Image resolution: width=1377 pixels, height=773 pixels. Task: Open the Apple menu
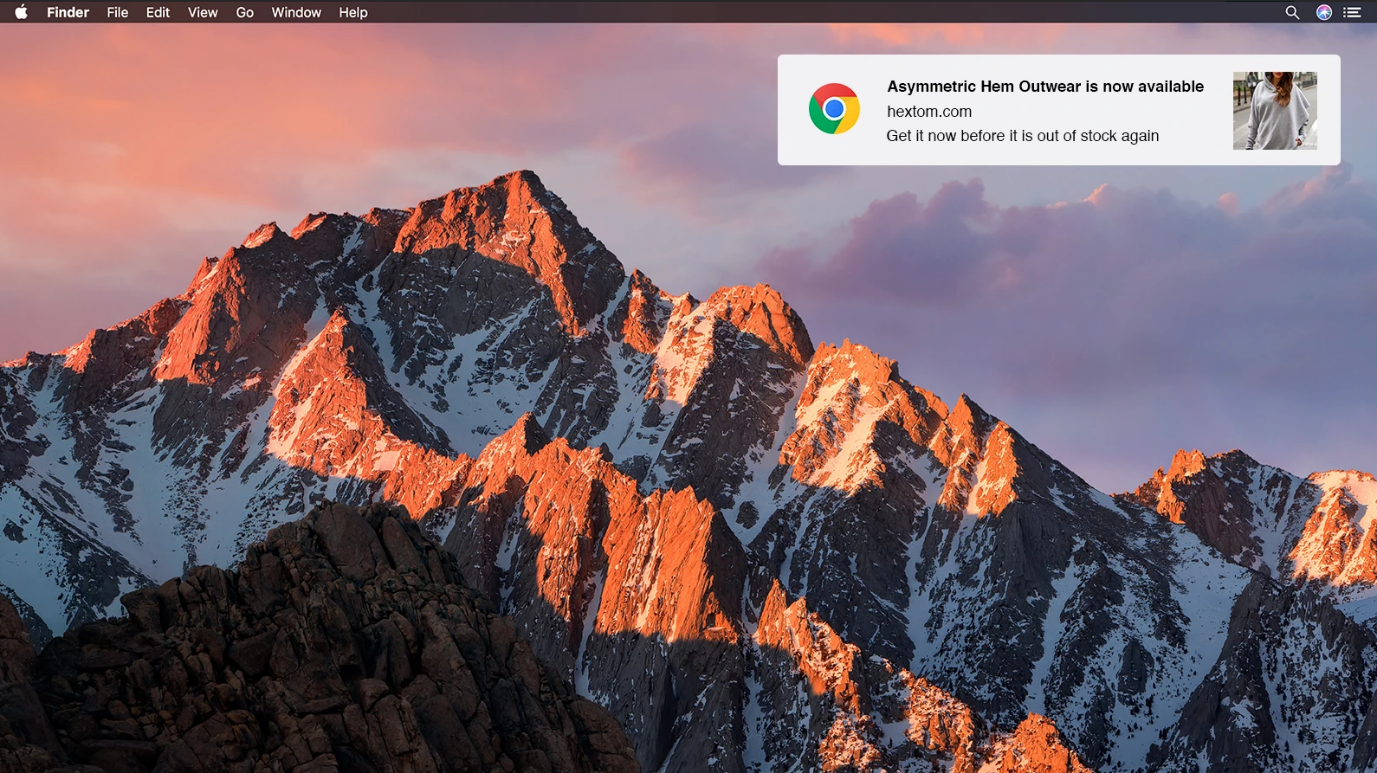(x=21, y=13)
